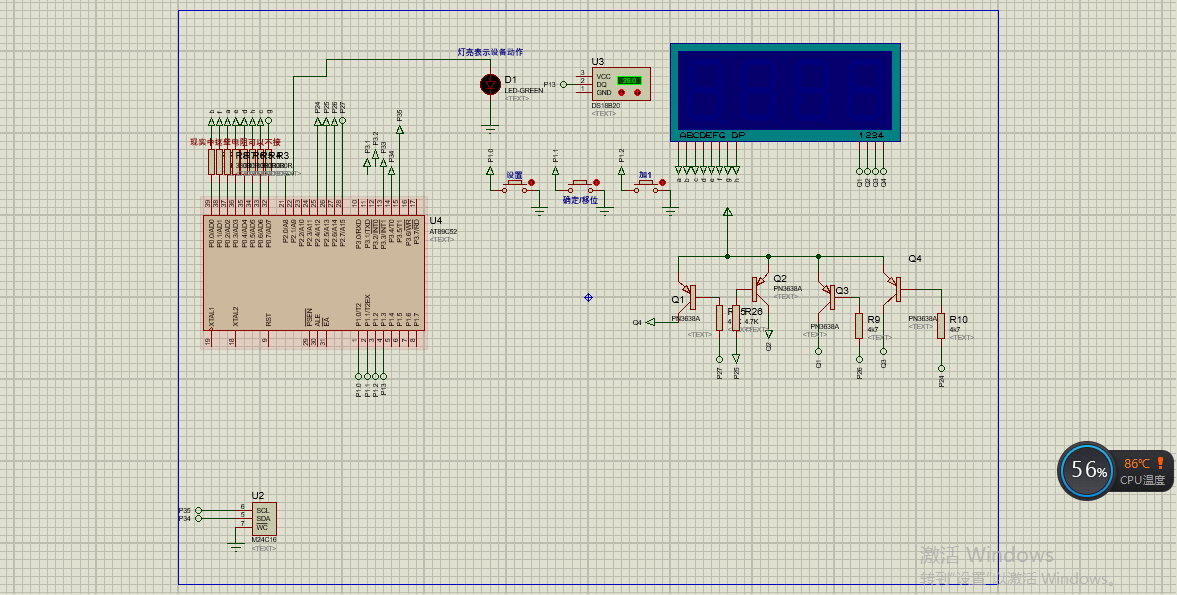Click the P1.1 terminal by 确定/移位 button
The height and width of the screenshot is (595, 1177).
coord(555,172)
